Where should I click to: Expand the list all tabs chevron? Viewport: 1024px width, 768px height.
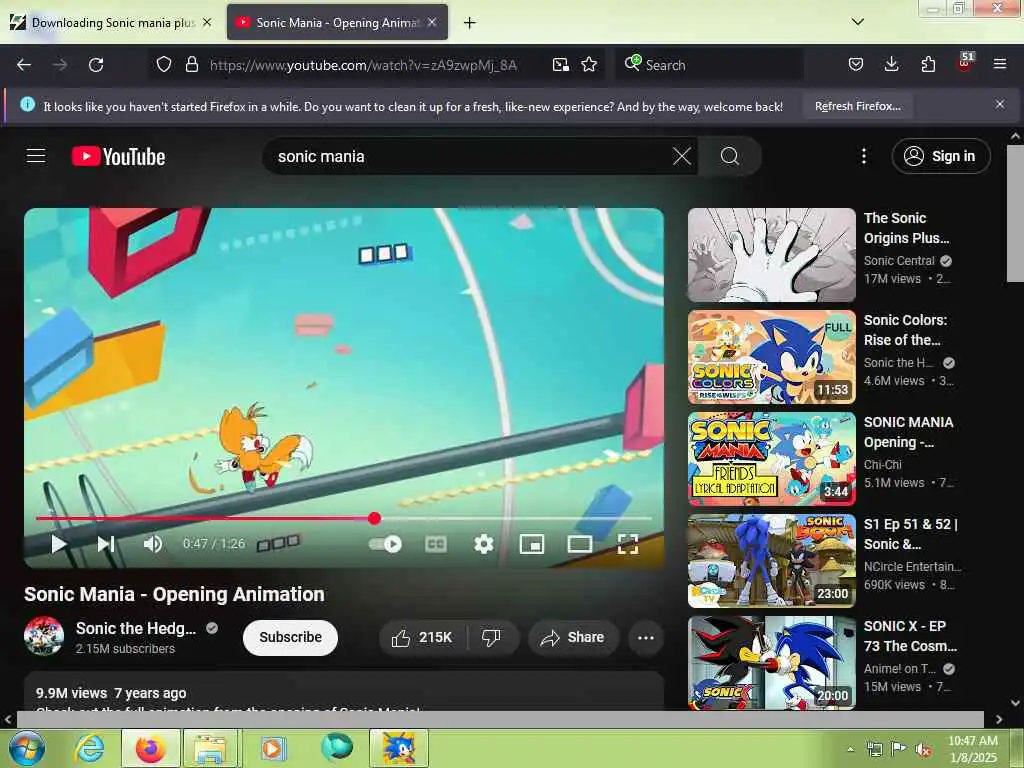(x=858, y=22)
